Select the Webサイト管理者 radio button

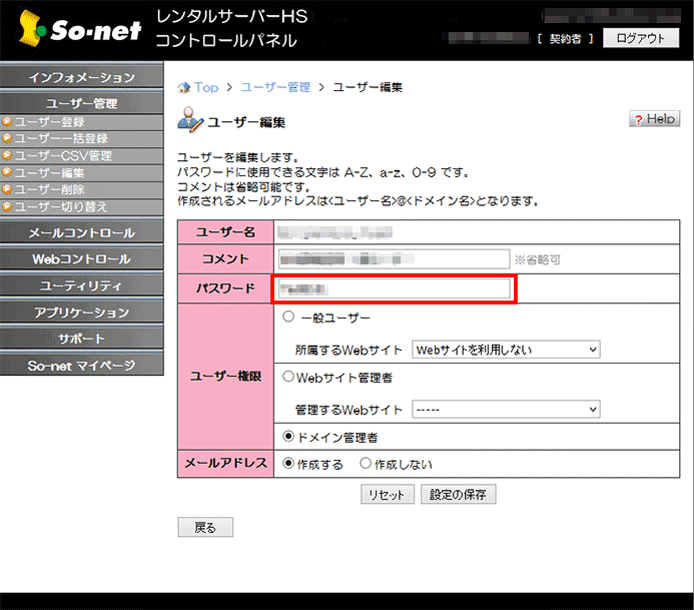[288, 378]
